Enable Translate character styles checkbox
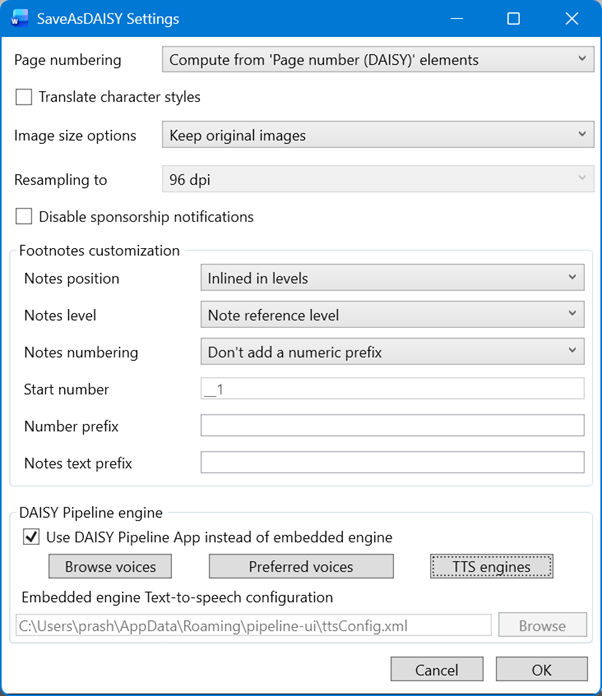 (24, 97)
